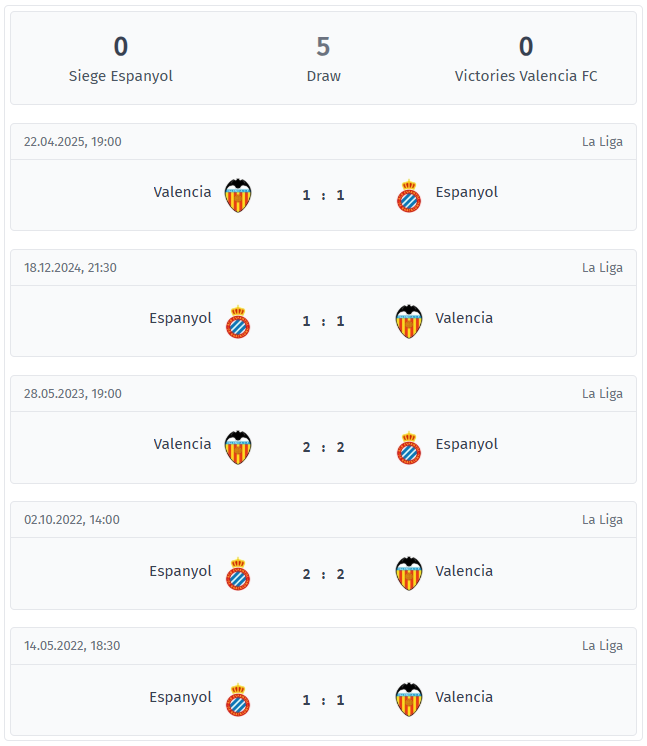Click Espanyol crest in 18.12.2024 match

coord(238,322)
